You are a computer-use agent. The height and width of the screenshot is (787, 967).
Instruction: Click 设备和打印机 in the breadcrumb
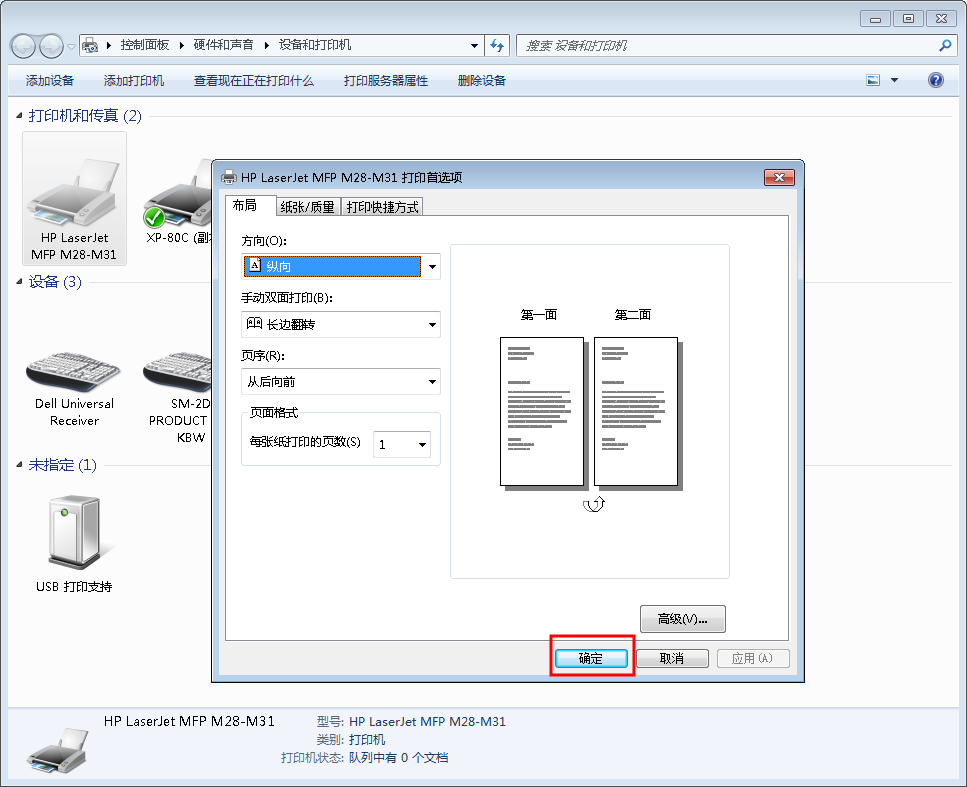point(315,45)
